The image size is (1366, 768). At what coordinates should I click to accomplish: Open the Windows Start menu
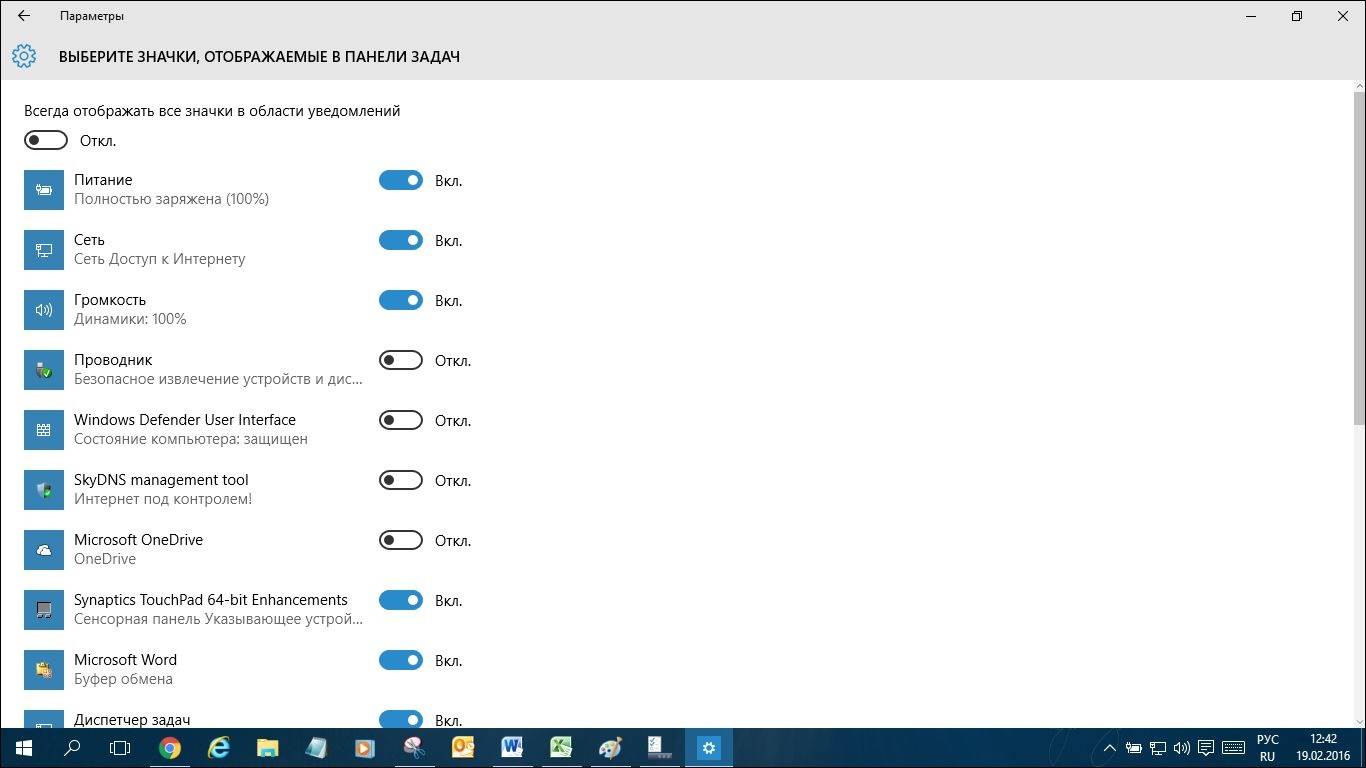[x=23, y=747]
